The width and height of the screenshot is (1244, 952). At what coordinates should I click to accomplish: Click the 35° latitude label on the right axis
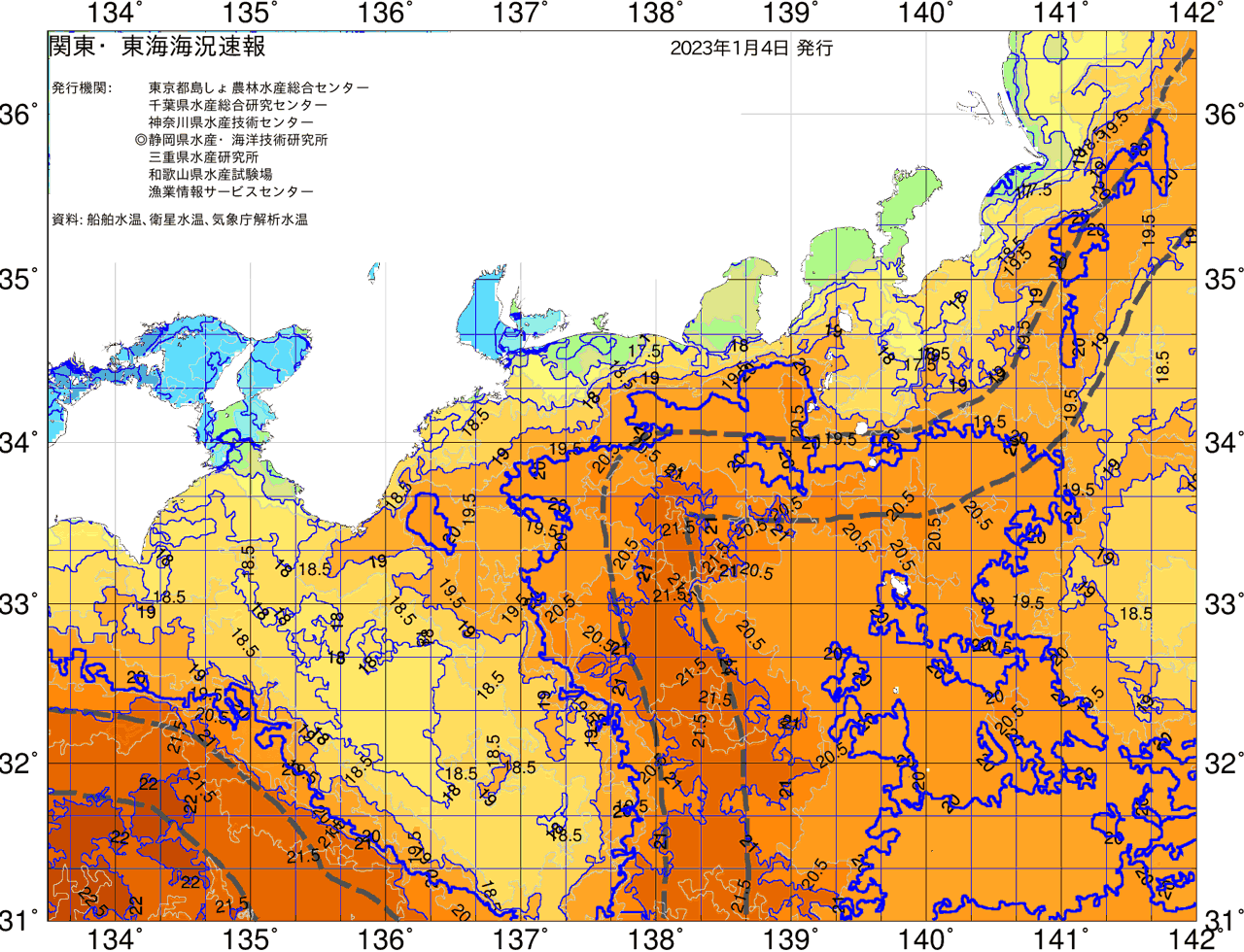(1224, 281)
